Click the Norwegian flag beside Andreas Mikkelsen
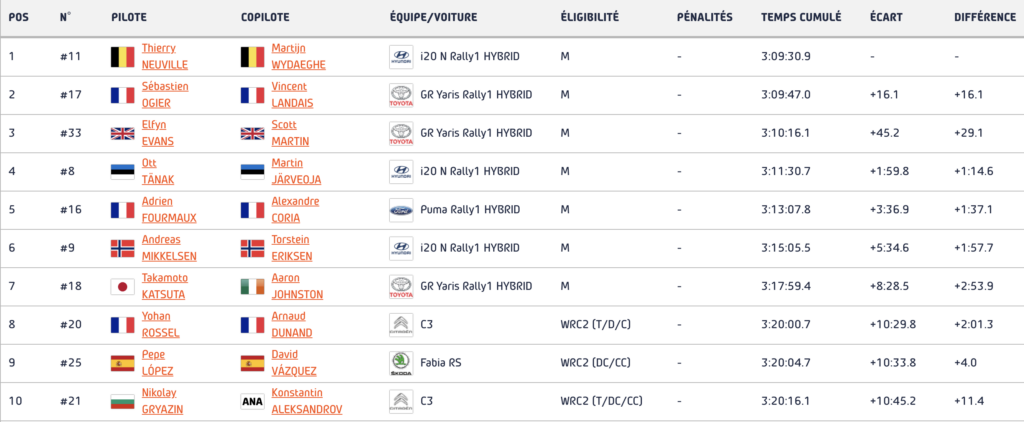The height and width of the screenshot is (422, 1024). point(122,248)
